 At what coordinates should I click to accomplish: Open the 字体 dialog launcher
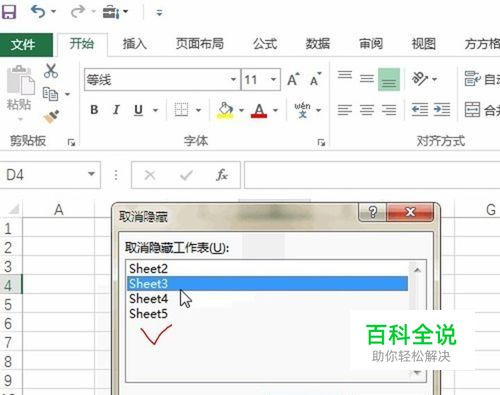coord(321,143)
